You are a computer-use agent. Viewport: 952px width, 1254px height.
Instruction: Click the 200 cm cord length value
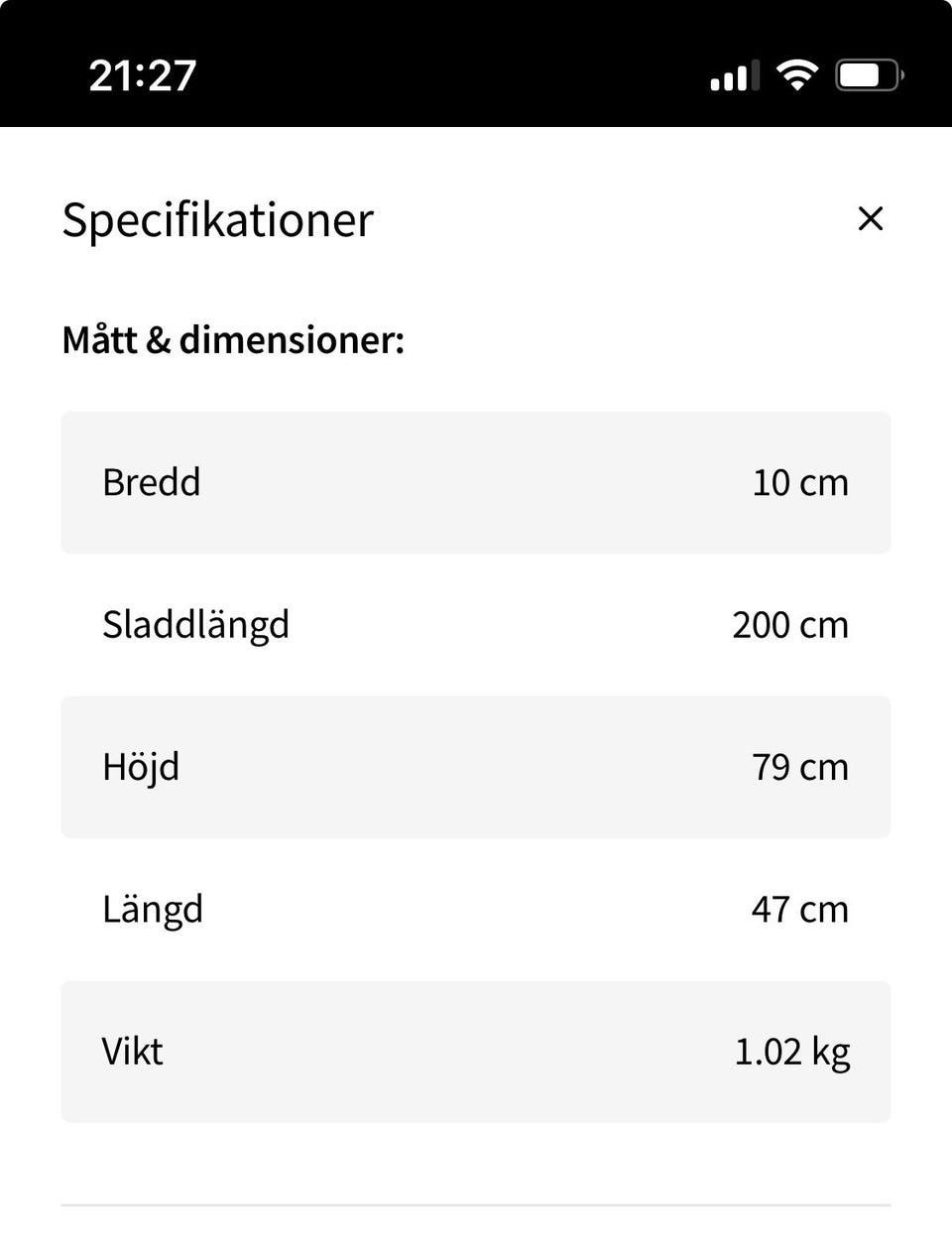(x=790, y=625)
